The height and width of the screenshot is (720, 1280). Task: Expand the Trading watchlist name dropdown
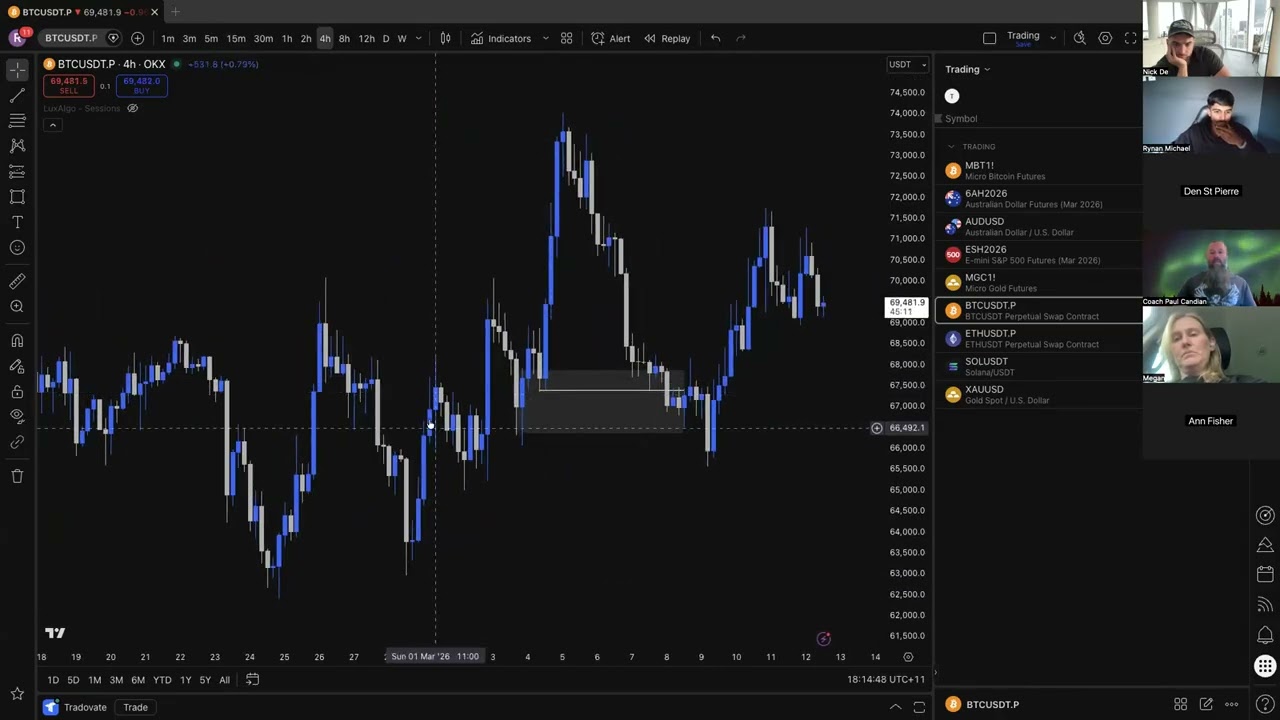(967, 69)
